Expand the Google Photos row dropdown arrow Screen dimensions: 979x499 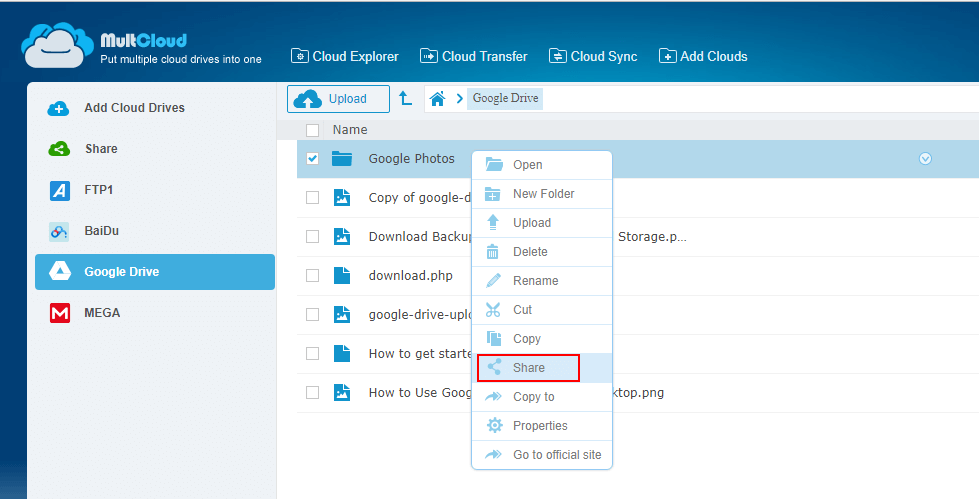925,159
